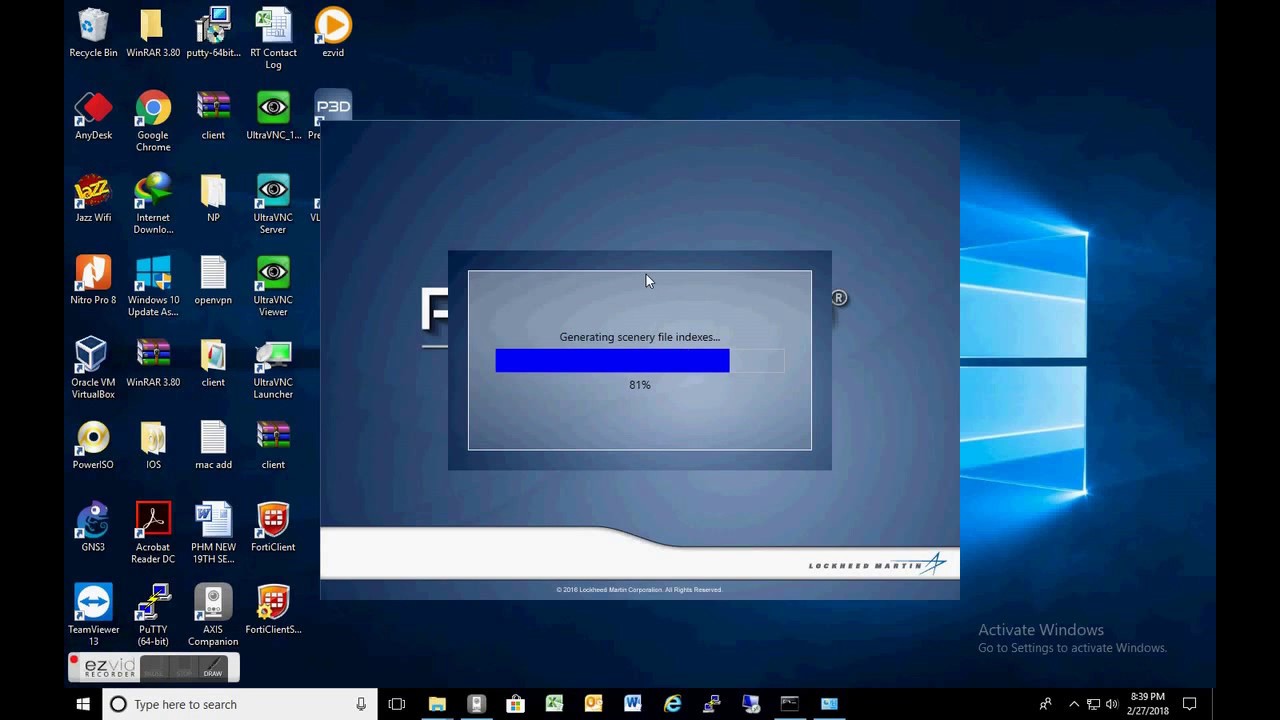Open RT Contact Log Excel file
Screen dimensions: 1280x720
(273, 39)
